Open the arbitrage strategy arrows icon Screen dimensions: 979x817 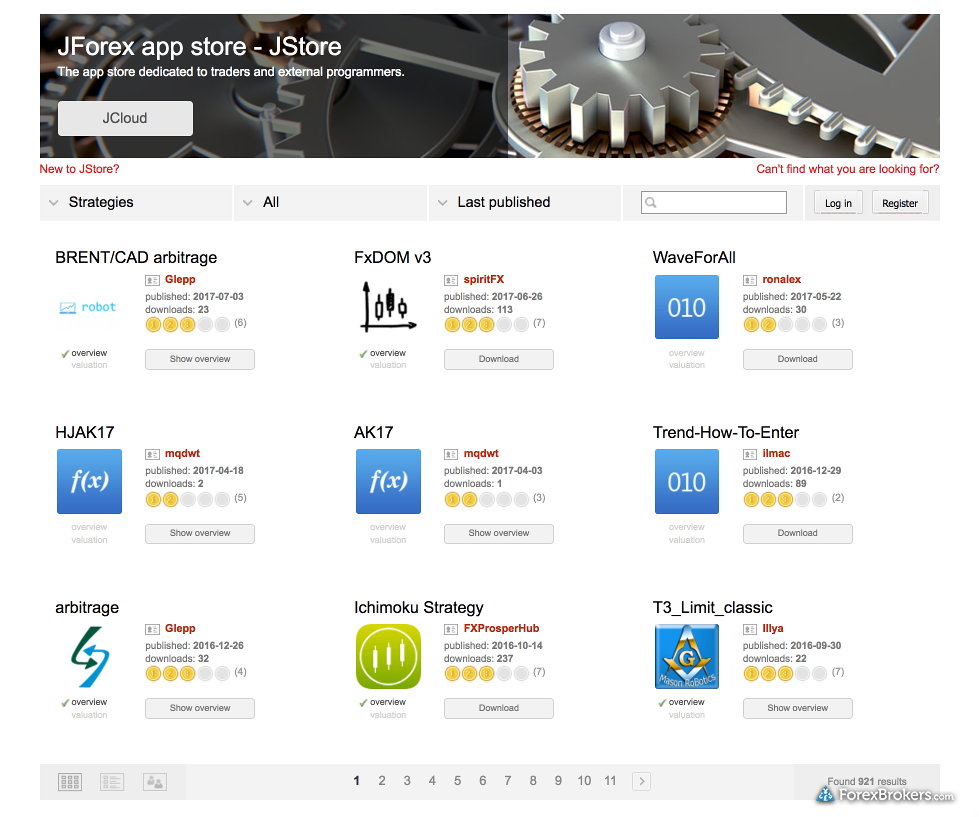pyautogui.click(x=90, y=657)
